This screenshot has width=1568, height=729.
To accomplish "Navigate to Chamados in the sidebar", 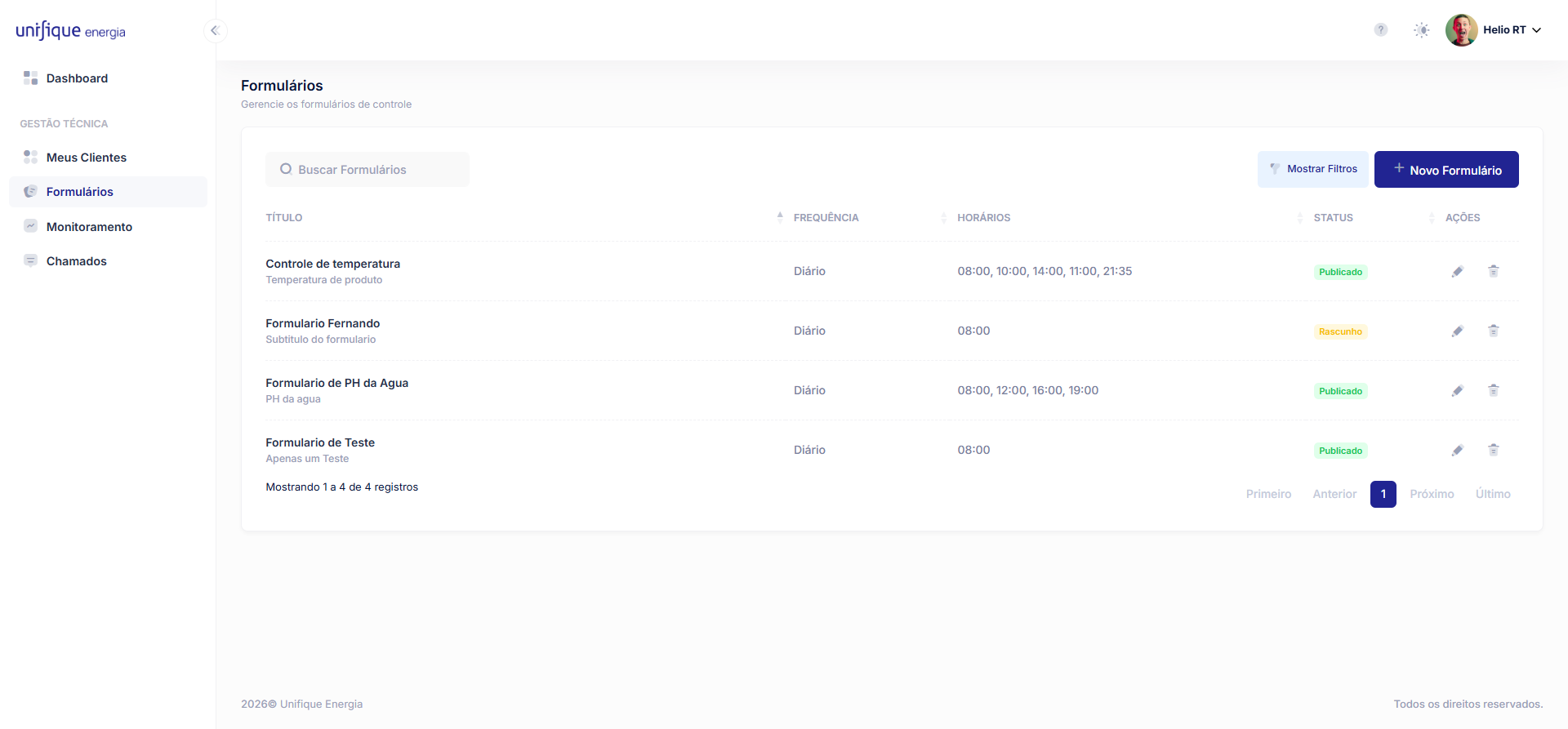I will (x=76, y=261).
